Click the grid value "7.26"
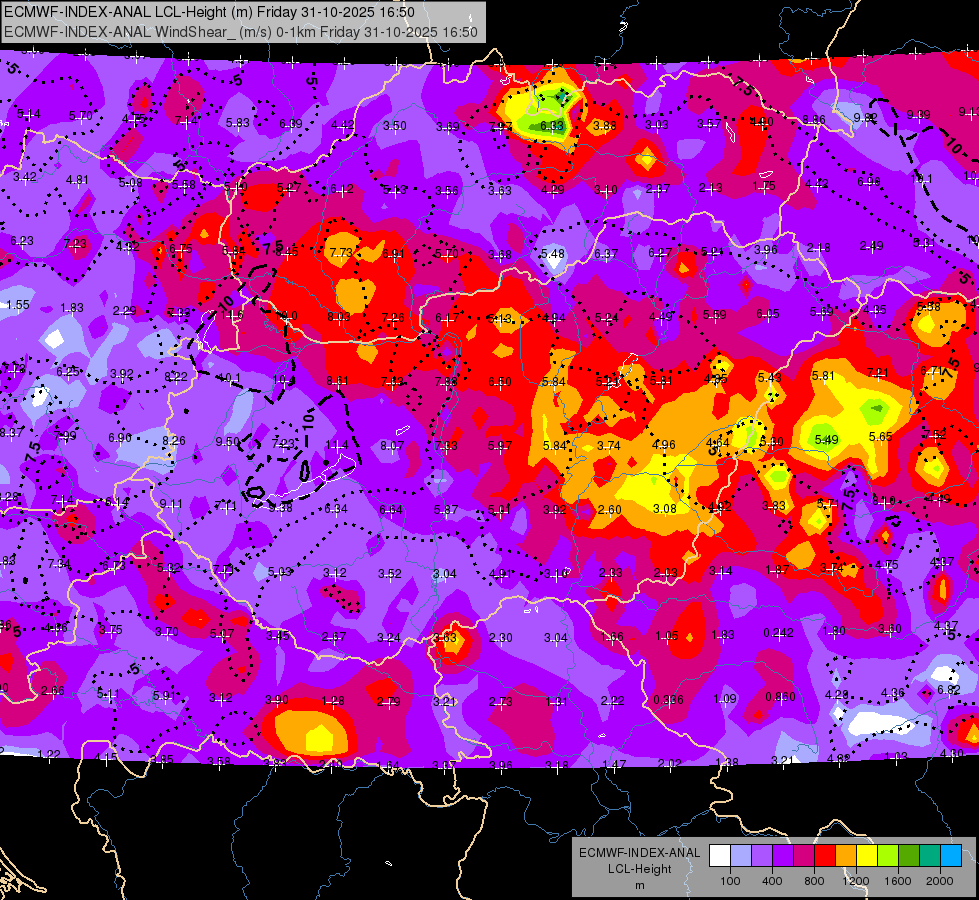This screenshot has height=900, width=979. point(393,318)
